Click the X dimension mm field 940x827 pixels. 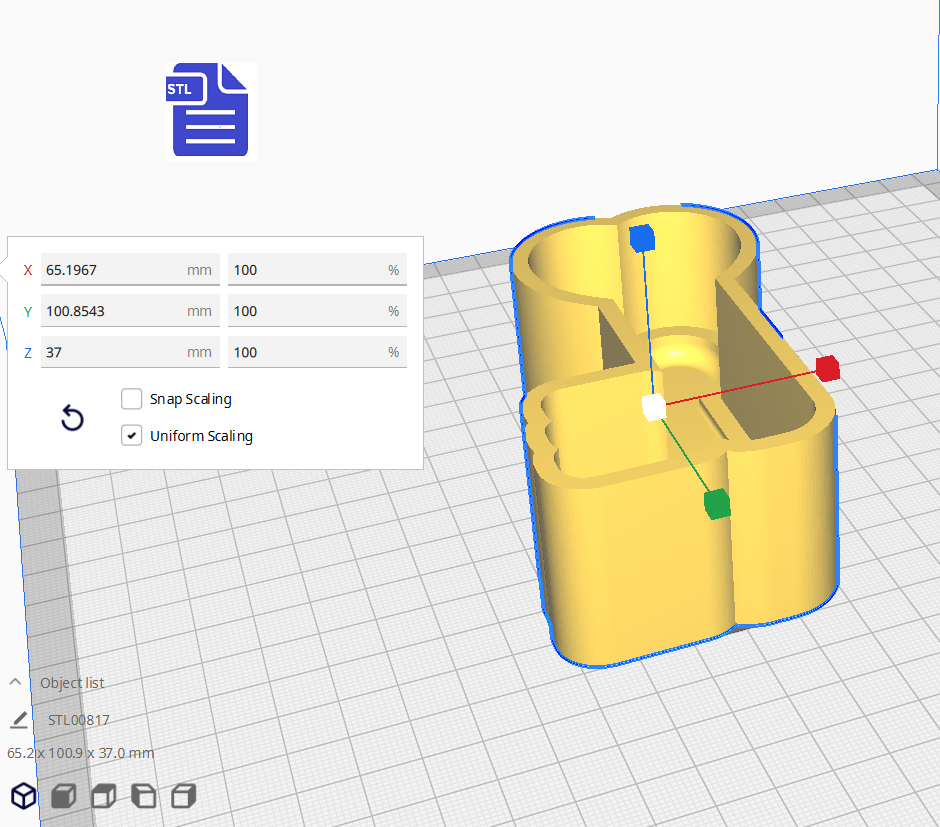pos(113,270)
